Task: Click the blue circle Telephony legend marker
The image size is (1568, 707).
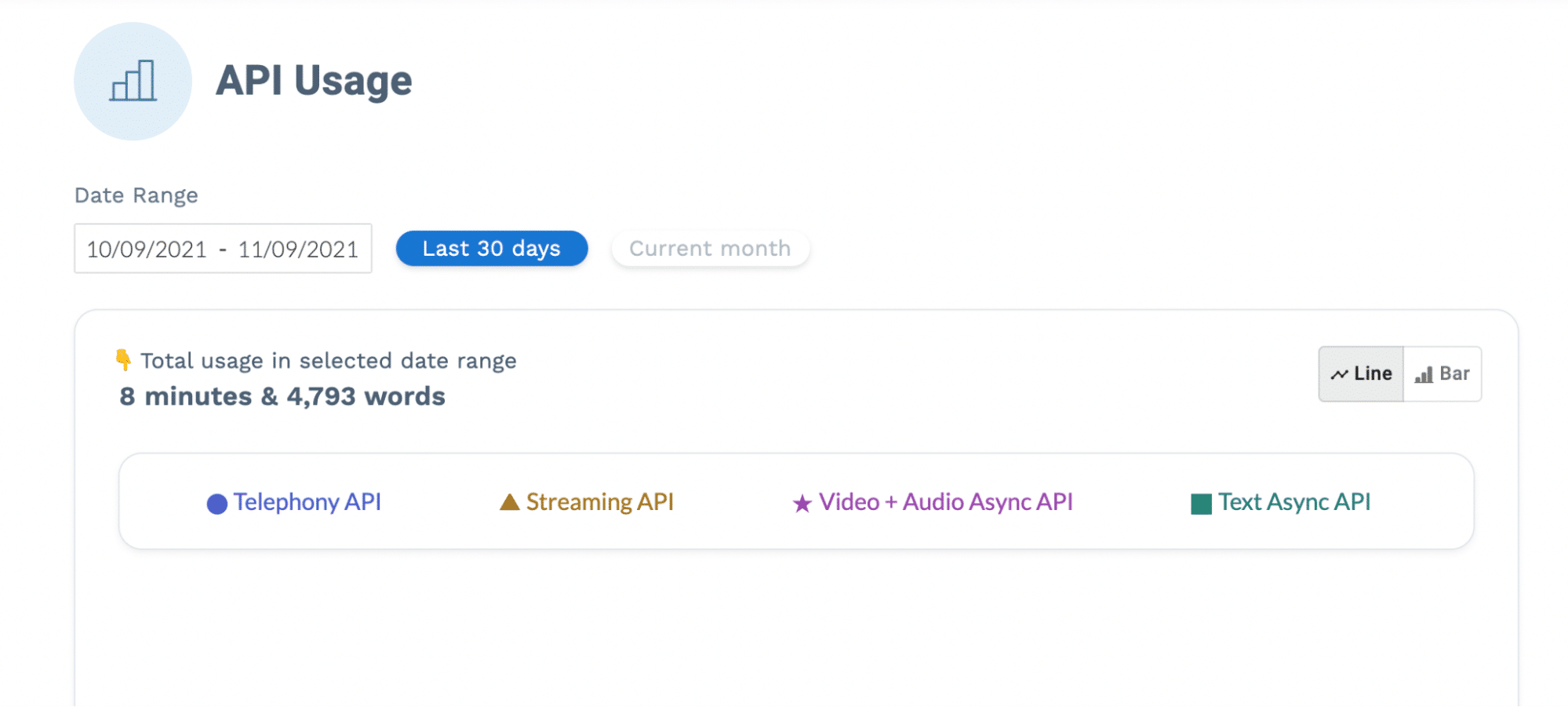Action: tap(216, 504)
